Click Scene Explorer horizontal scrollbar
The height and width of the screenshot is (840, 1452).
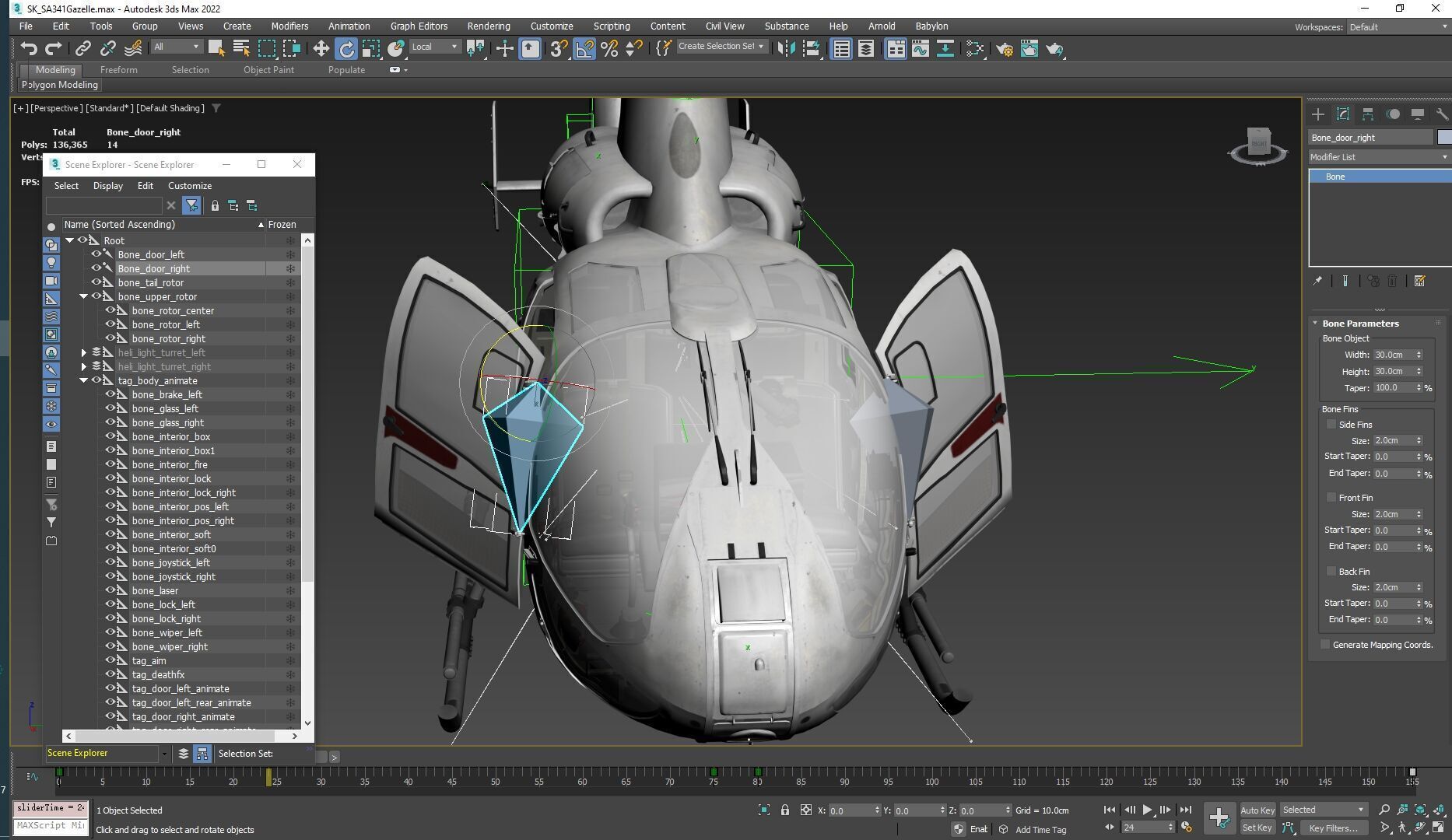click(x=175, y=735)
